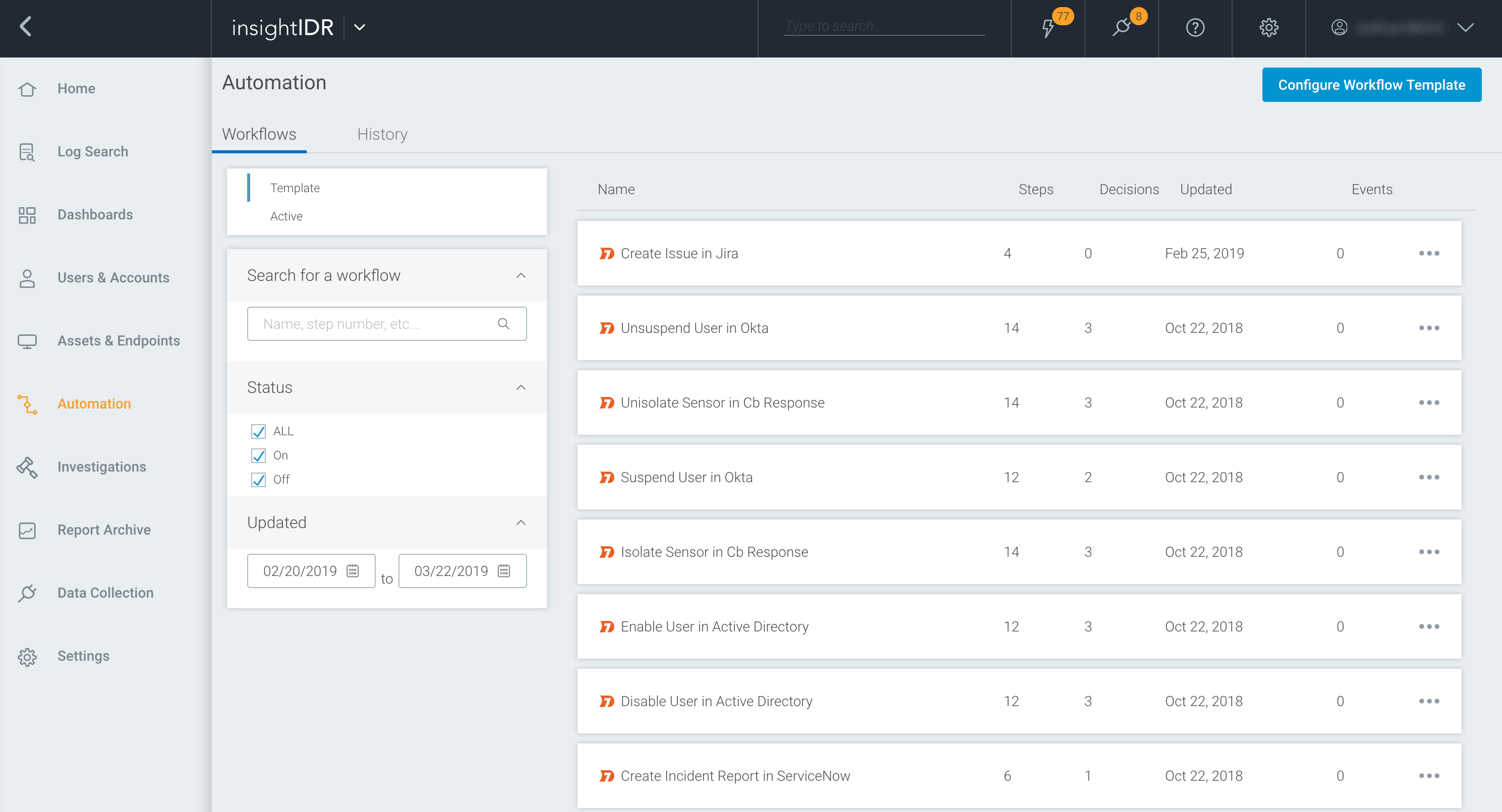This screenshot has width=1502, height=812.
Task: Open calendar icon for end date
Action: pyautogui.click(x=504, y=571)
